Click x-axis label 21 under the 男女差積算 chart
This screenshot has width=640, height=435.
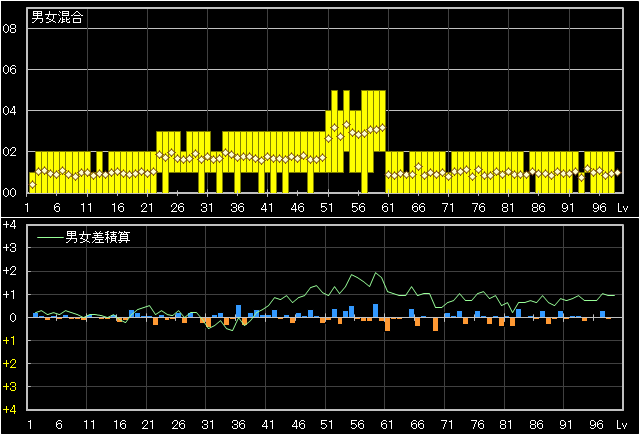148,425
